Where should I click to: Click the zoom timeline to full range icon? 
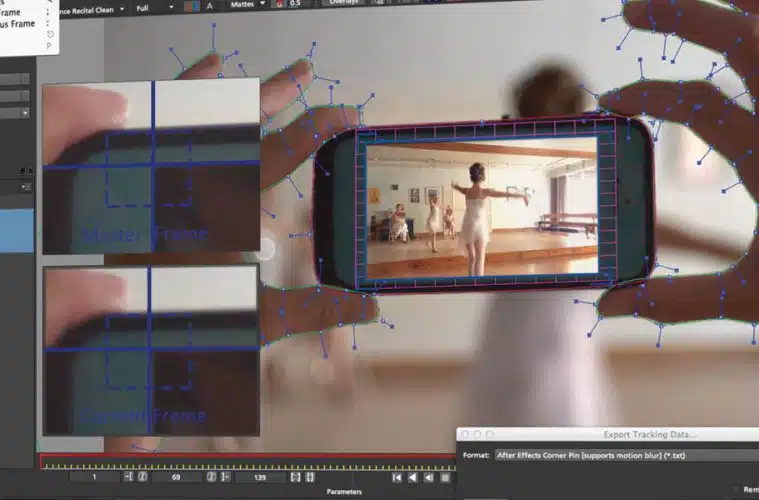coord(311,478)
